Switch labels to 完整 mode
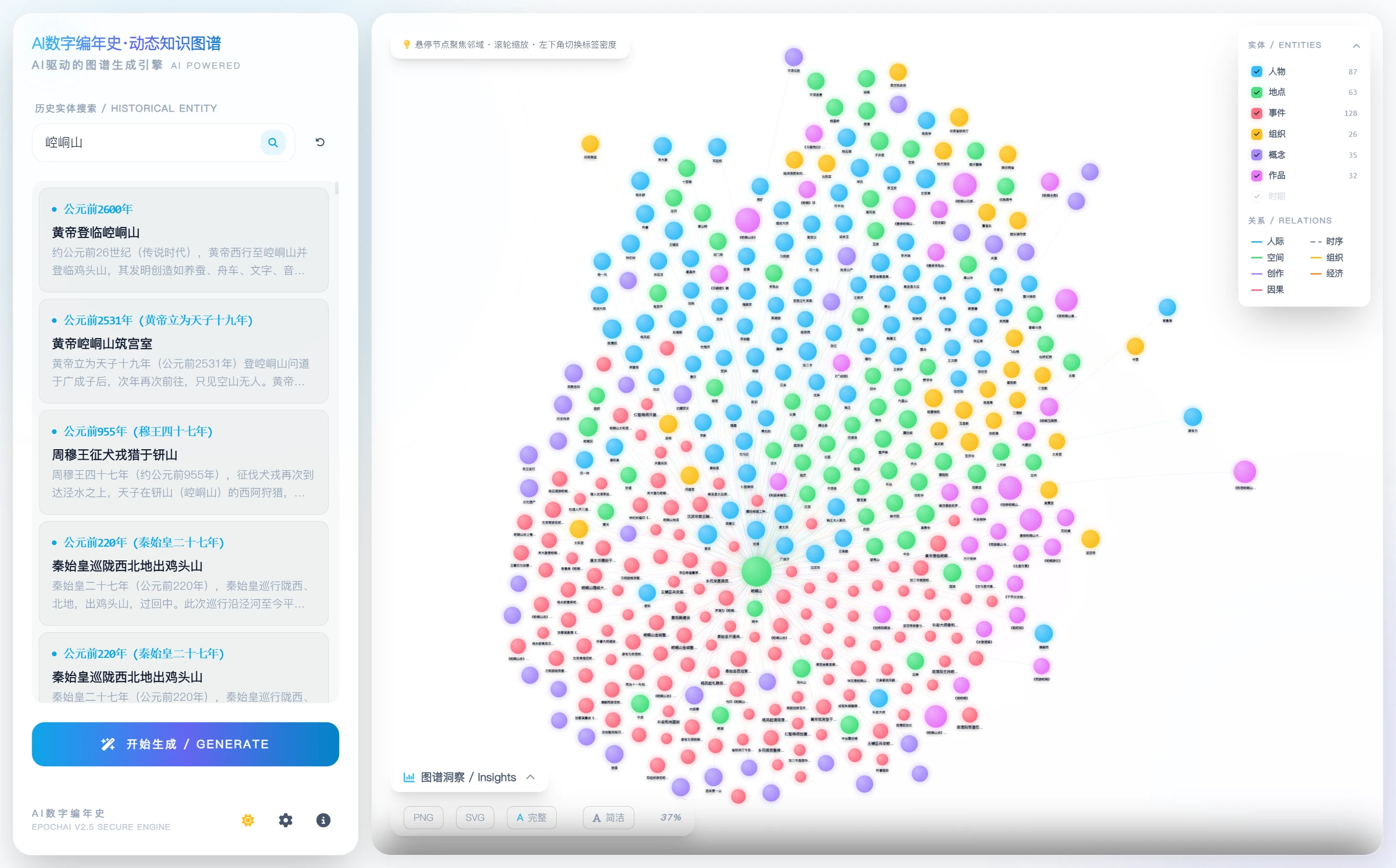1396x868 pixels. coord(532,818)
